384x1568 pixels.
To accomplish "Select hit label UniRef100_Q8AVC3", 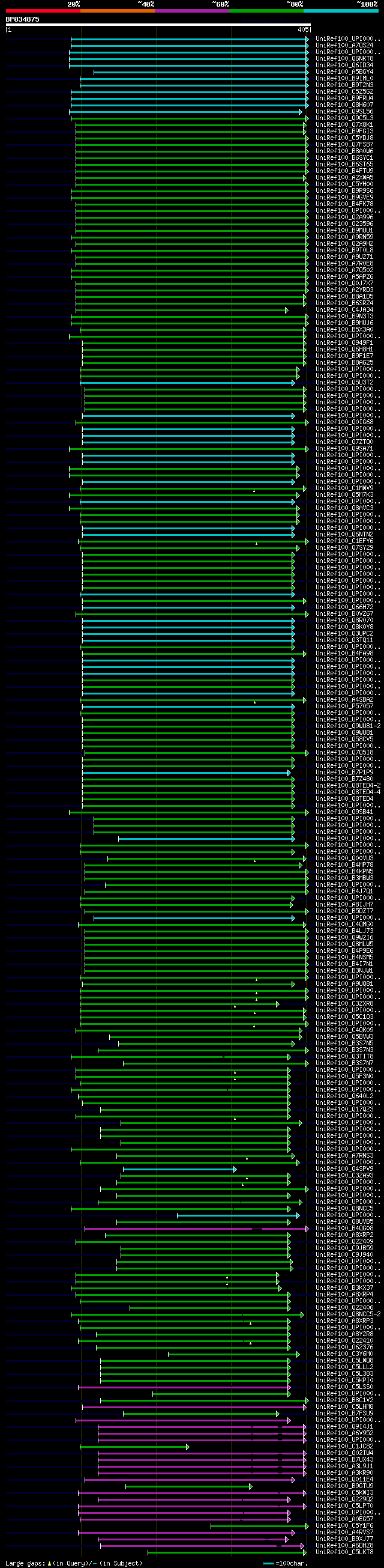I will pos(344,508).
